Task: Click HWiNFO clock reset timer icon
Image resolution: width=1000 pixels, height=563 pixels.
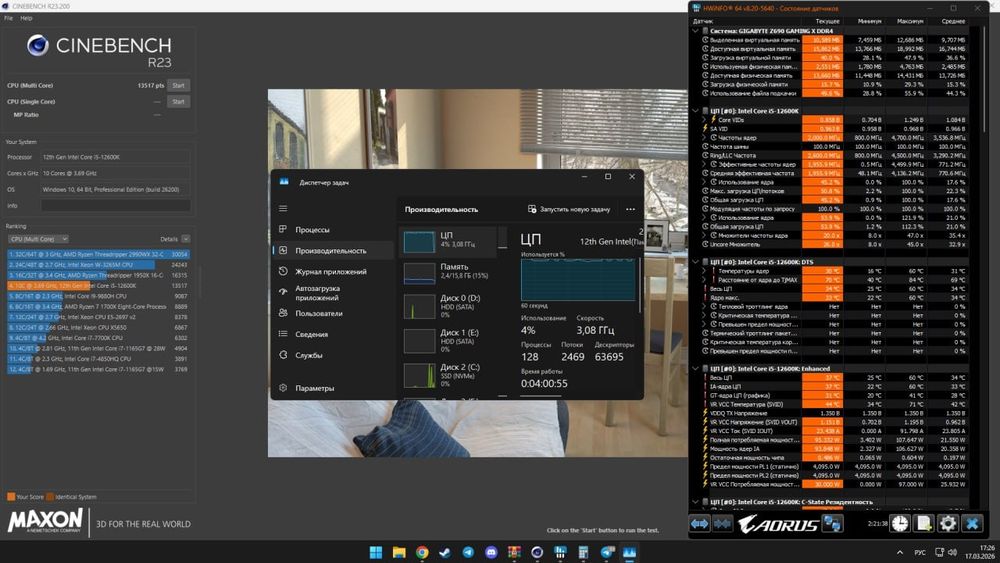Action: [x=900, y=523]
